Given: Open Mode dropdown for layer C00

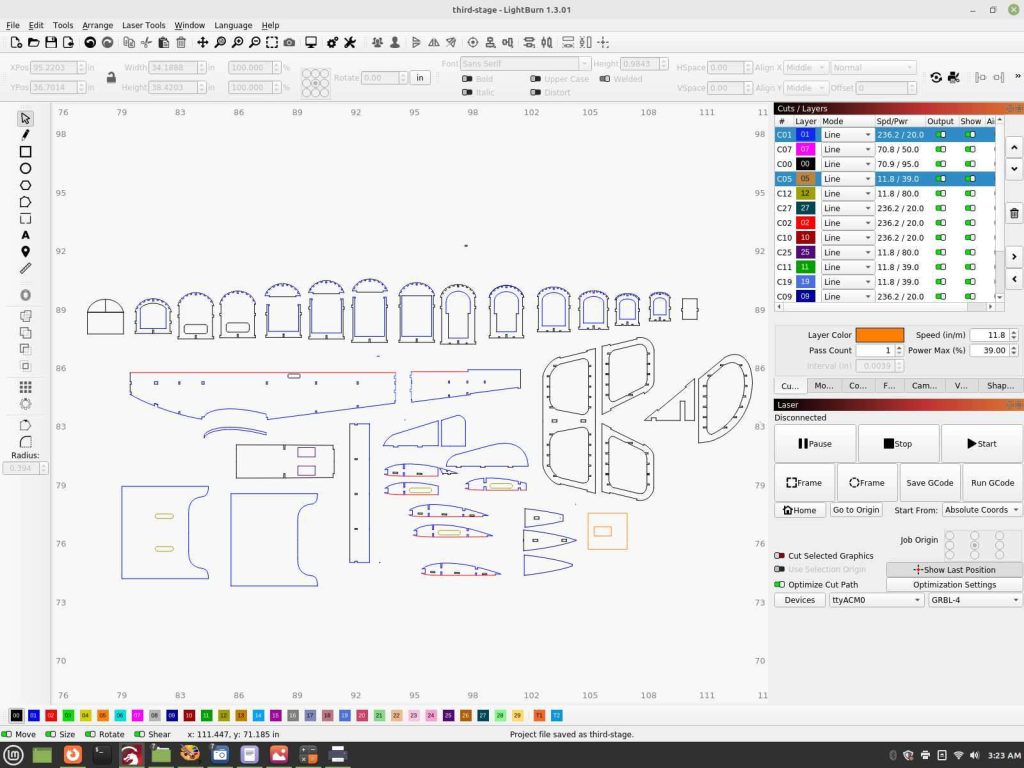Looking at the screenshot, I should coord(846,164).
